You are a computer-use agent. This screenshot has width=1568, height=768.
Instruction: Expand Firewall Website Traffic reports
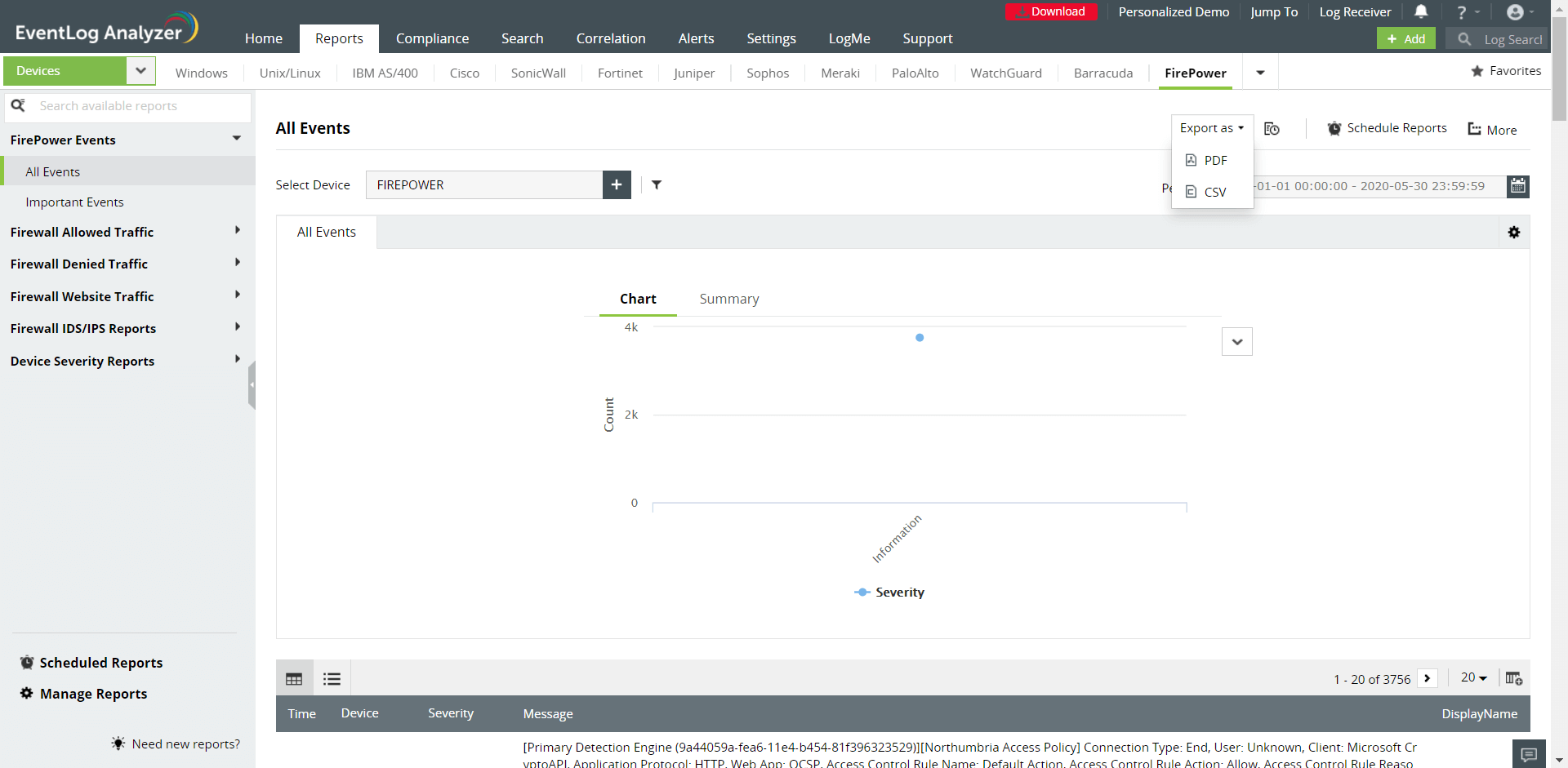[238, 295]
